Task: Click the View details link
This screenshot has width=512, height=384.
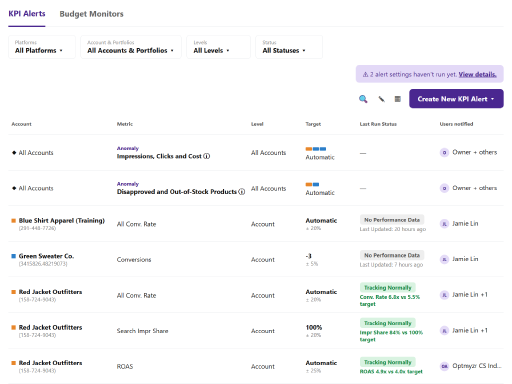Action: (477, 74)
